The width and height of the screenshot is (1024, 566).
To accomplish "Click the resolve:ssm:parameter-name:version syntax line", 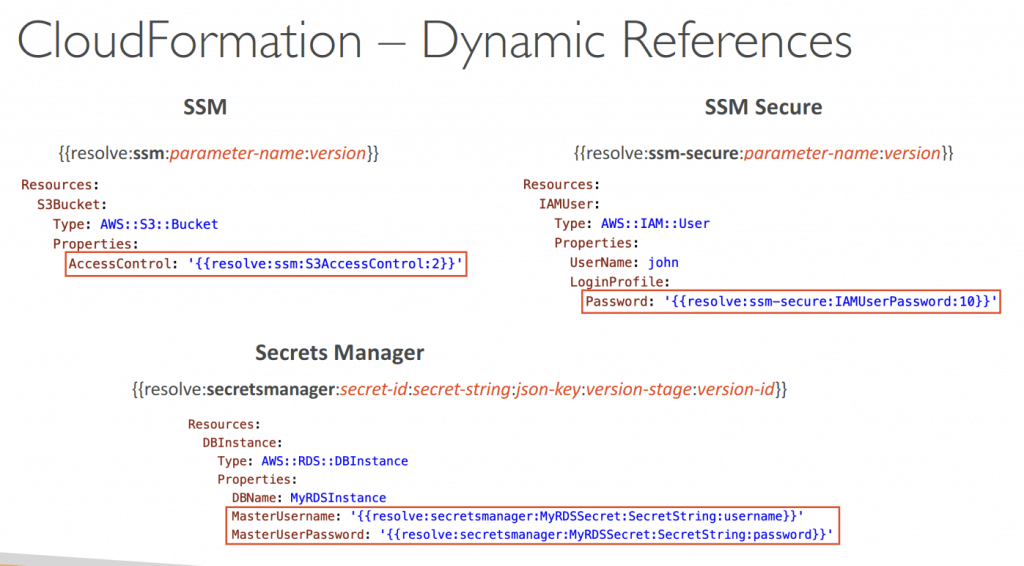I will [219, 153].
